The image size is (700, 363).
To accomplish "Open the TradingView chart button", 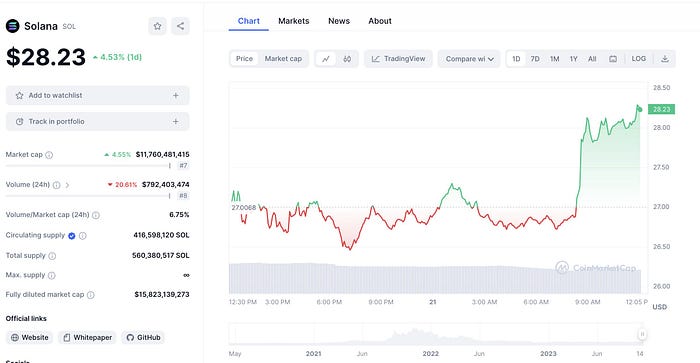I will tap(398, 59).
